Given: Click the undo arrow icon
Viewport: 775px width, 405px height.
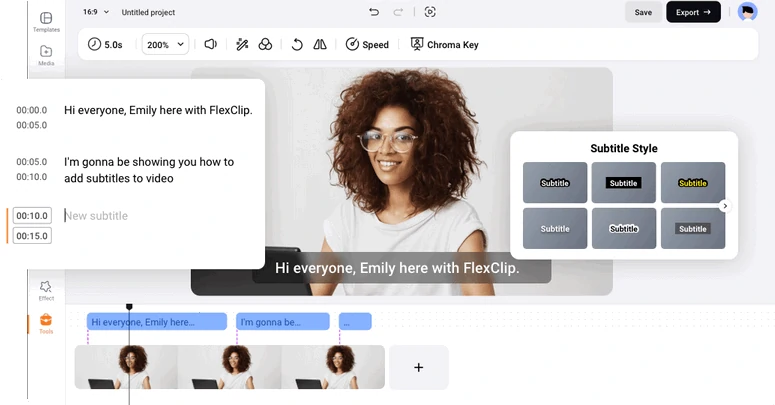Looking at the screenshot, I should [x=374, y=12].
